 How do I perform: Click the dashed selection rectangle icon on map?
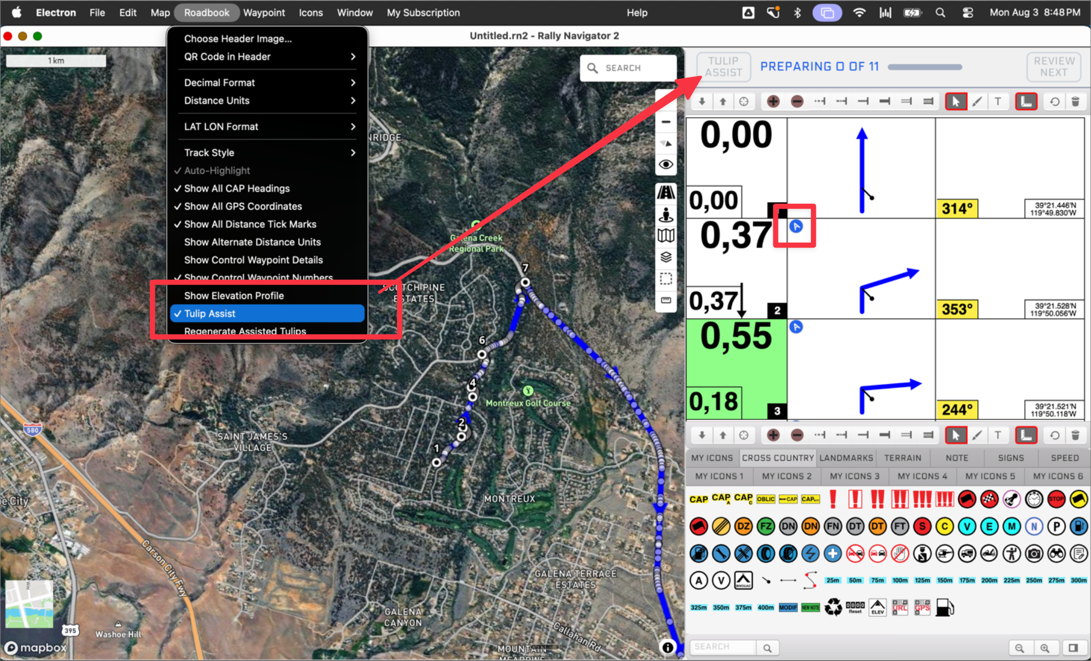666,279
